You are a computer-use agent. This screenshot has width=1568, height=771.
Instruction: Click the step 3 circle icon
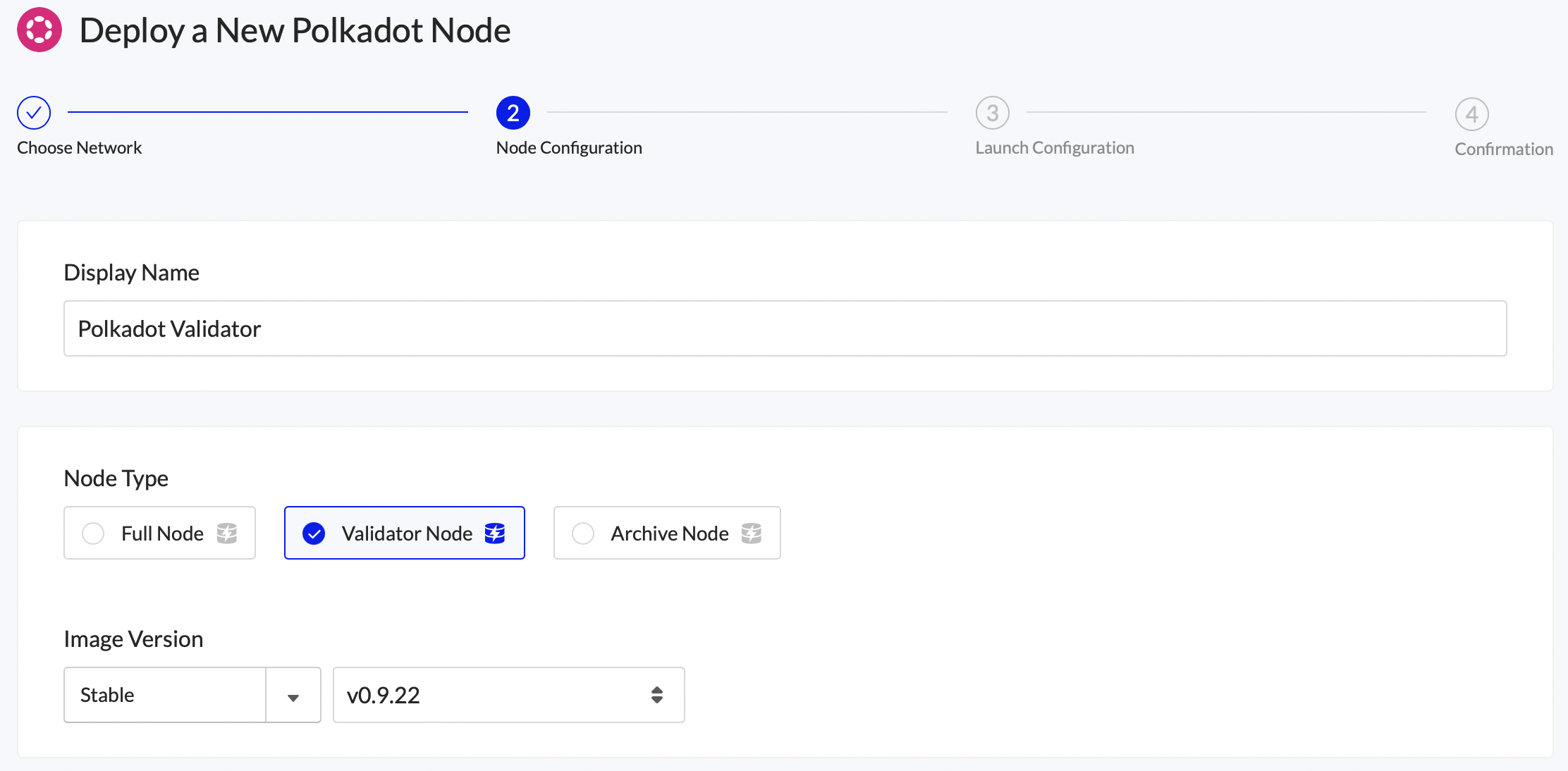pos(993,112)
